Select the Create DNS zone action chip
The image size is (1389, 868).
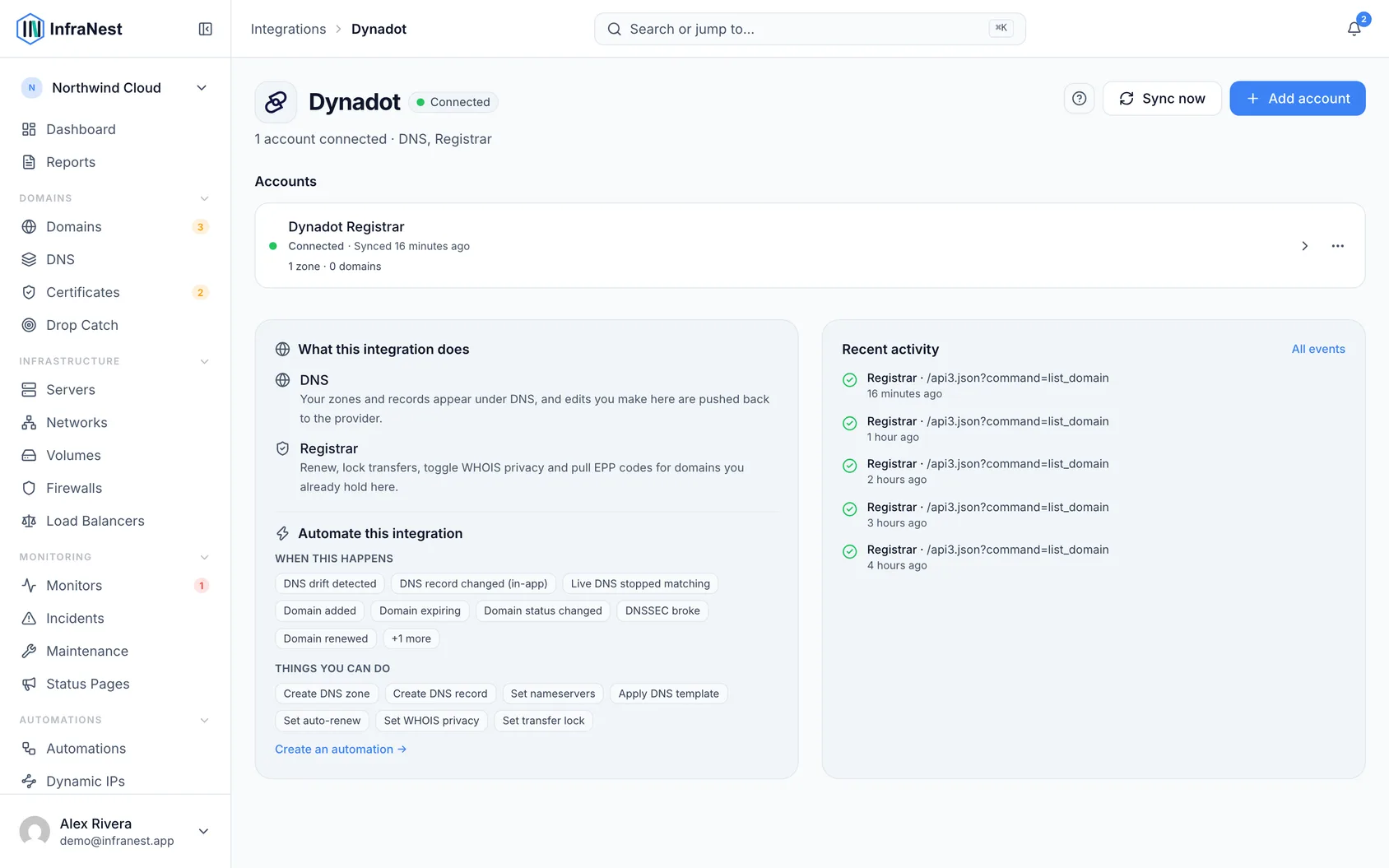click(x=327, y=694)
